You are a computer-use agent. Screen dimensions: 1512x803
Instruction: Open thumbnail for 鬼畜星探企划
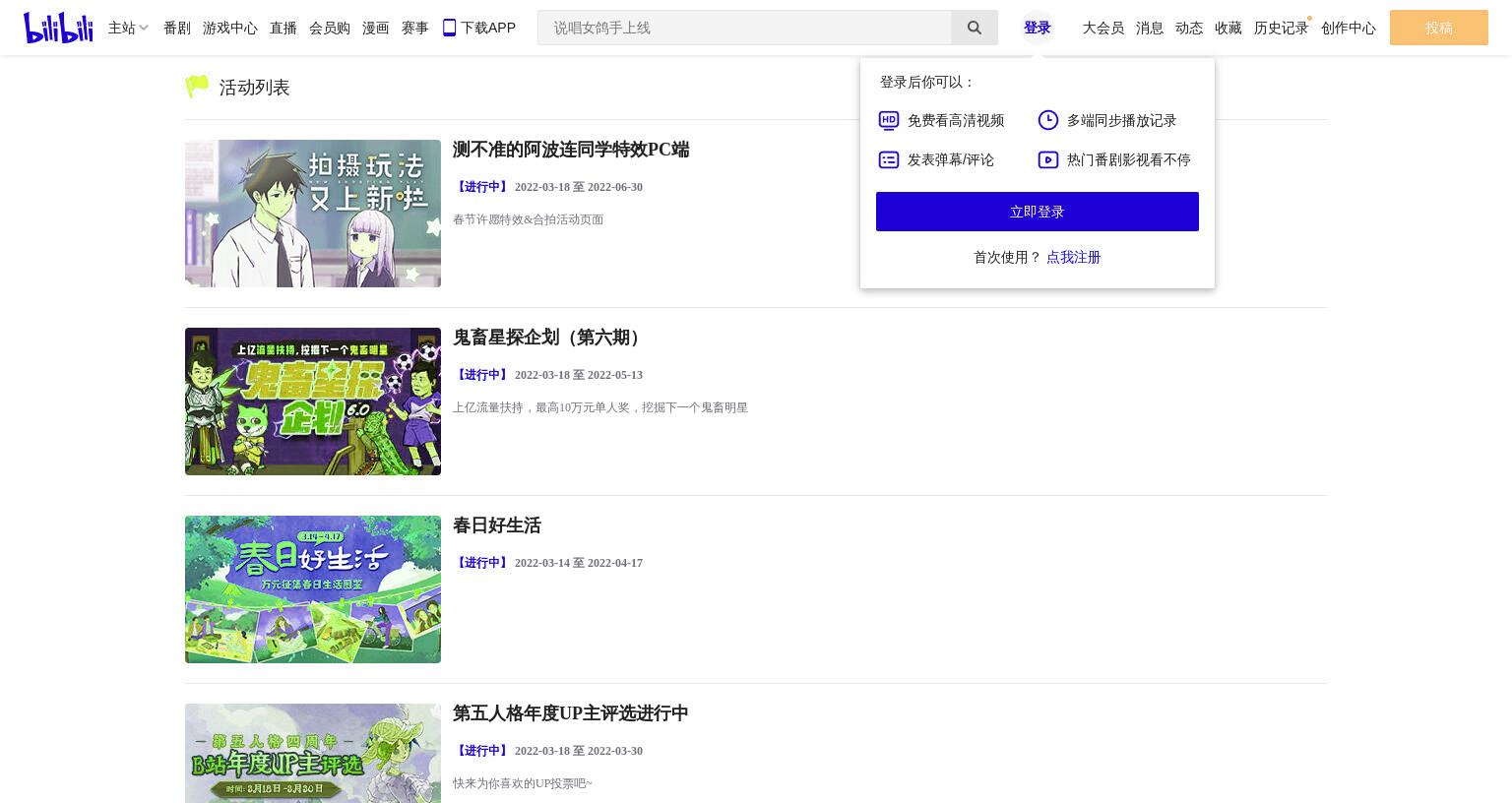click(x=313, y=401)
